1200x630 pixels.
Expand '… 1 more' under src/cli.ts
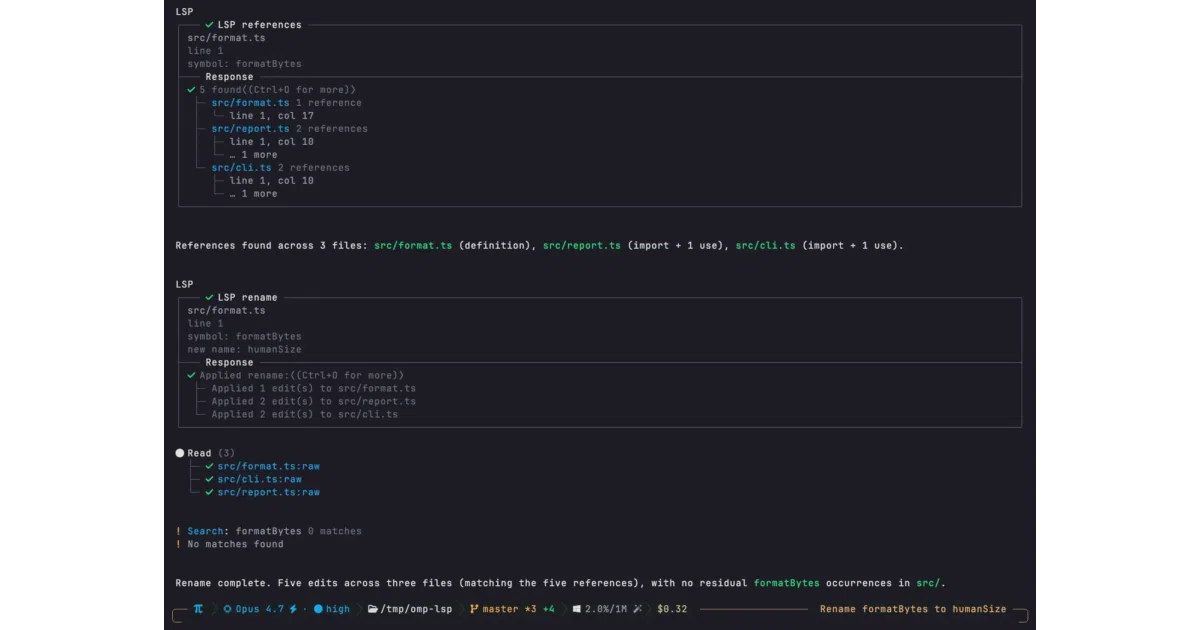point(253,194)
